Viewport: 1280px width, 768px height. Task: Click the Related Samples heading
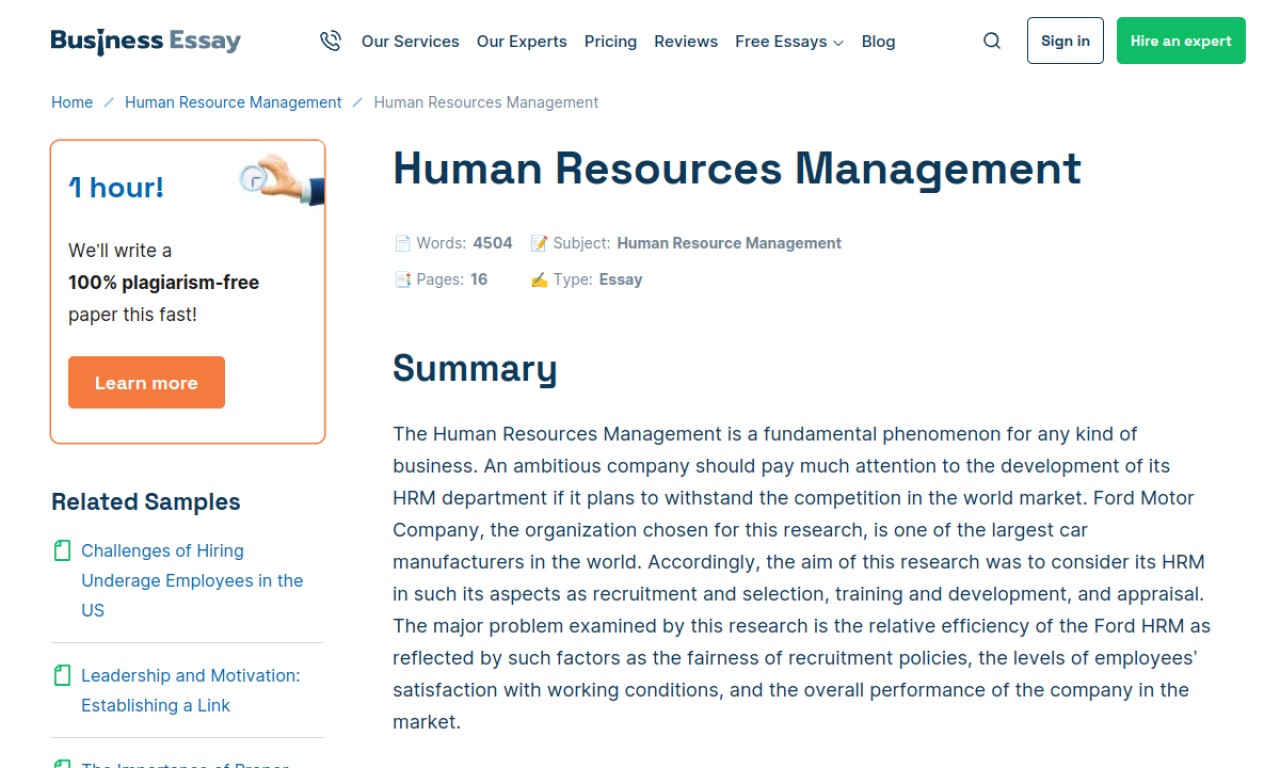pyautogui.click(x=146, y=502)
